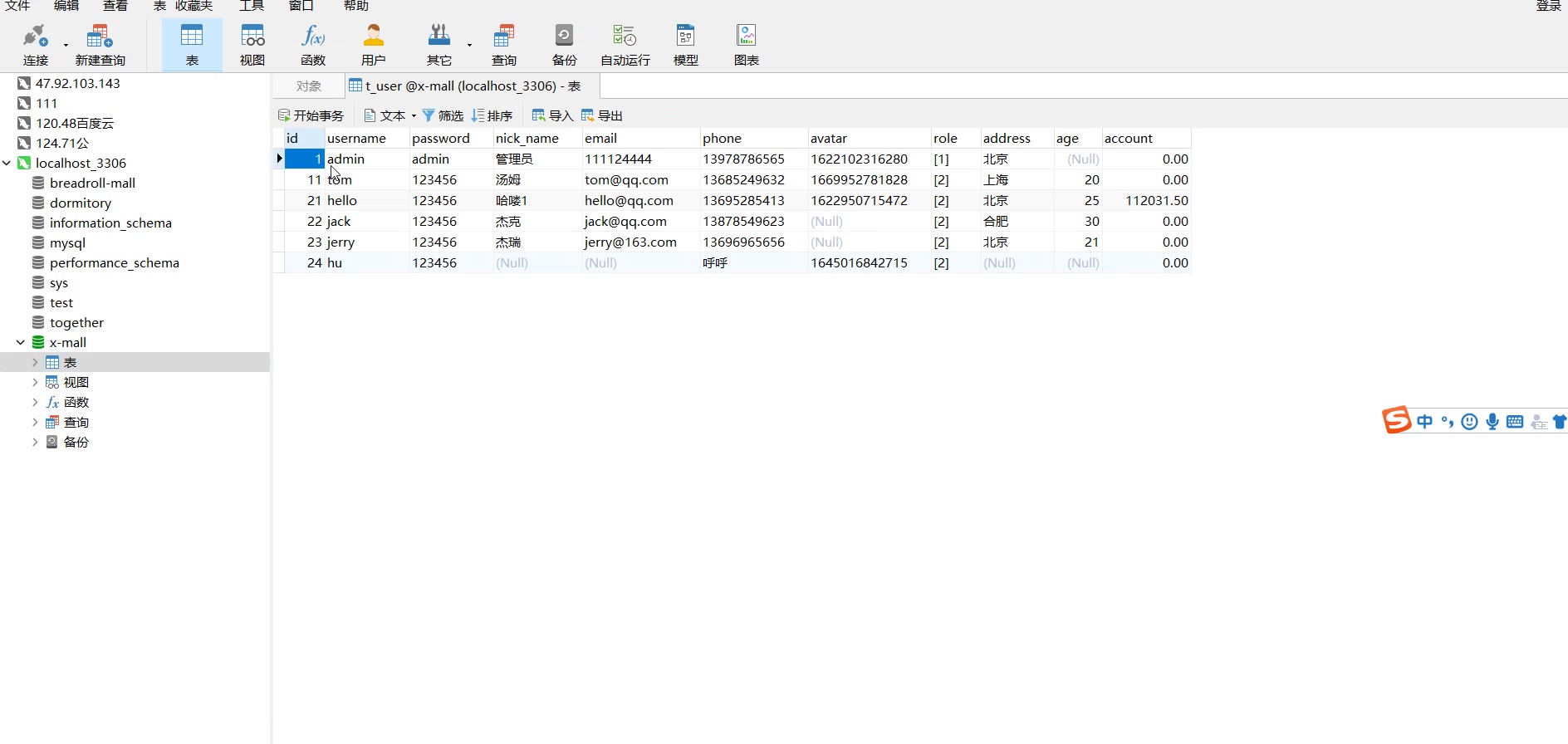The width and height of the screenshot is (1568, 744).
Task: Open the 函数 function toolbar icon
Action: click(x=313, y=43)
